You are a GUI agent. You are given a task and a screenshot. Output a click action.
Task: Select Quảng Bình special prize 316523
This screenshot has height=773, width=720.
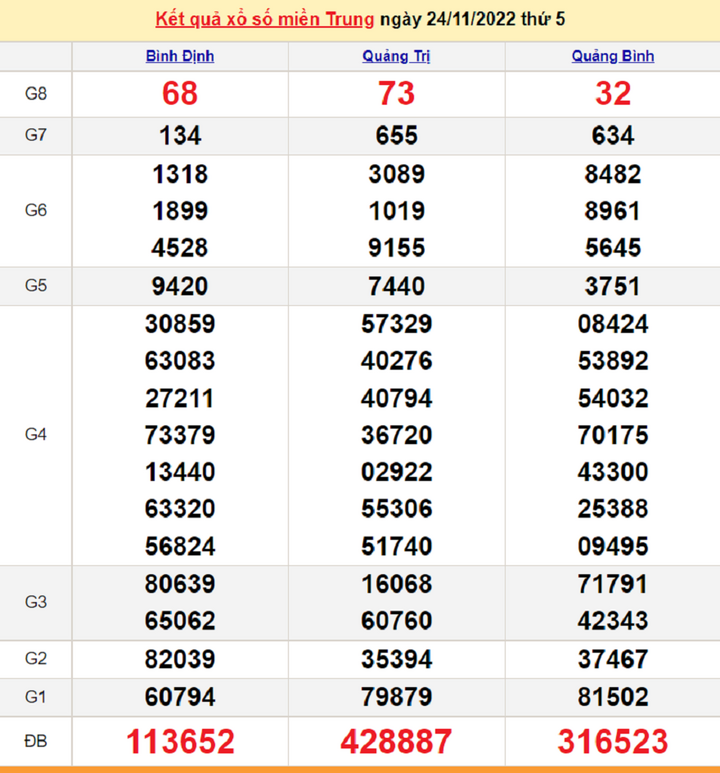click(612, 741)
